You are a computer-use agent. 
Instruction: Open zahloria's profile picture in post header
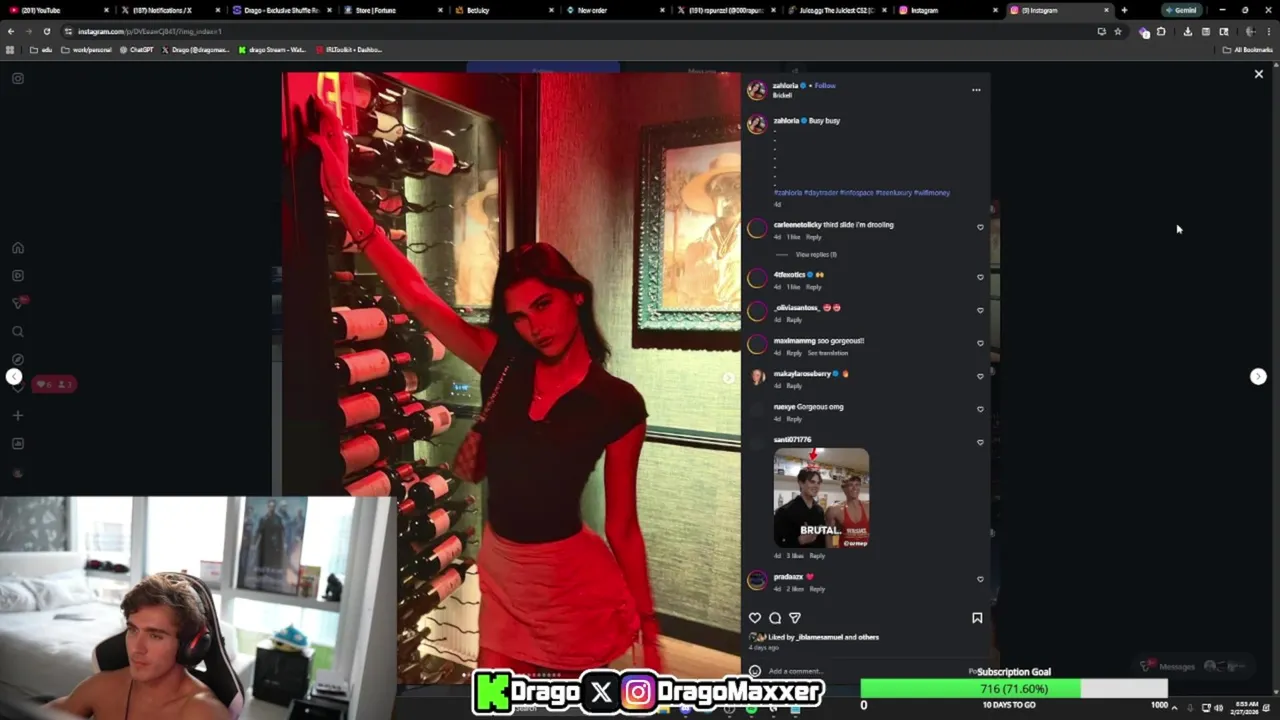(757, 91)
